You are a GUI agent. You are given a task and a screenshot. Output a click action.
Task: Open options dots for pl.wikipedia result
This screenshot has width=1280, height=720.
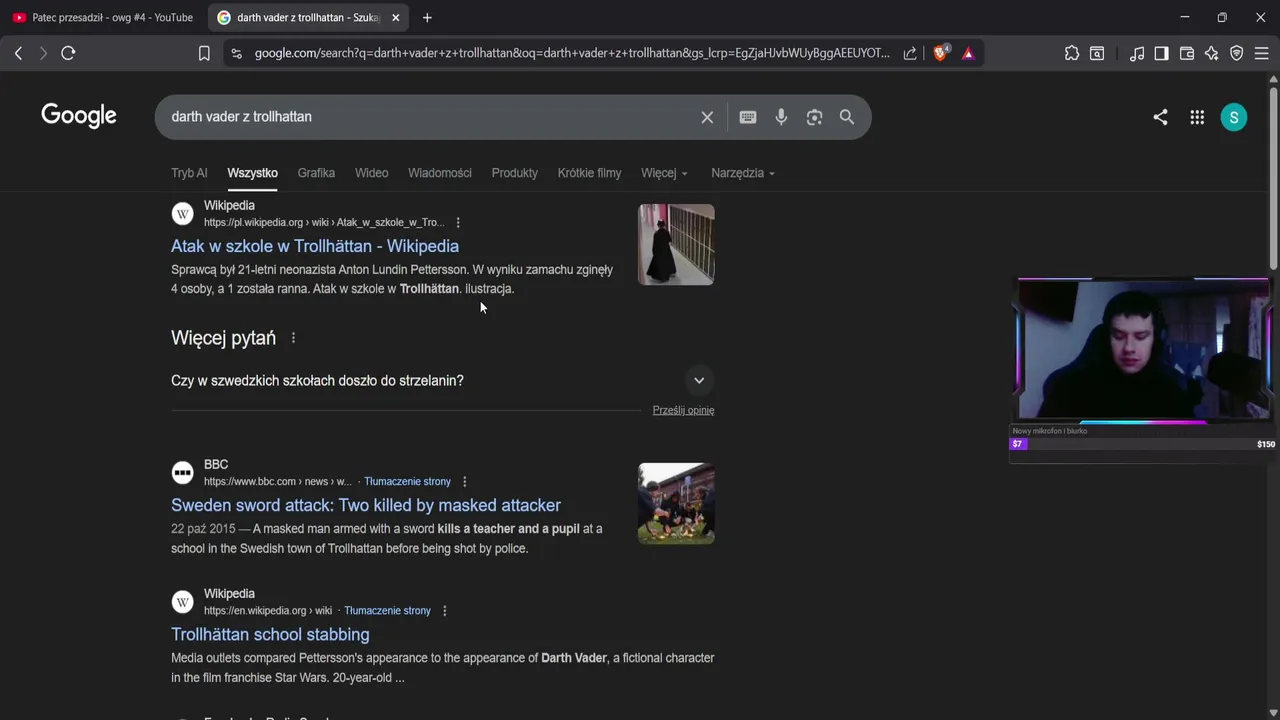click(x=458, y=222)
